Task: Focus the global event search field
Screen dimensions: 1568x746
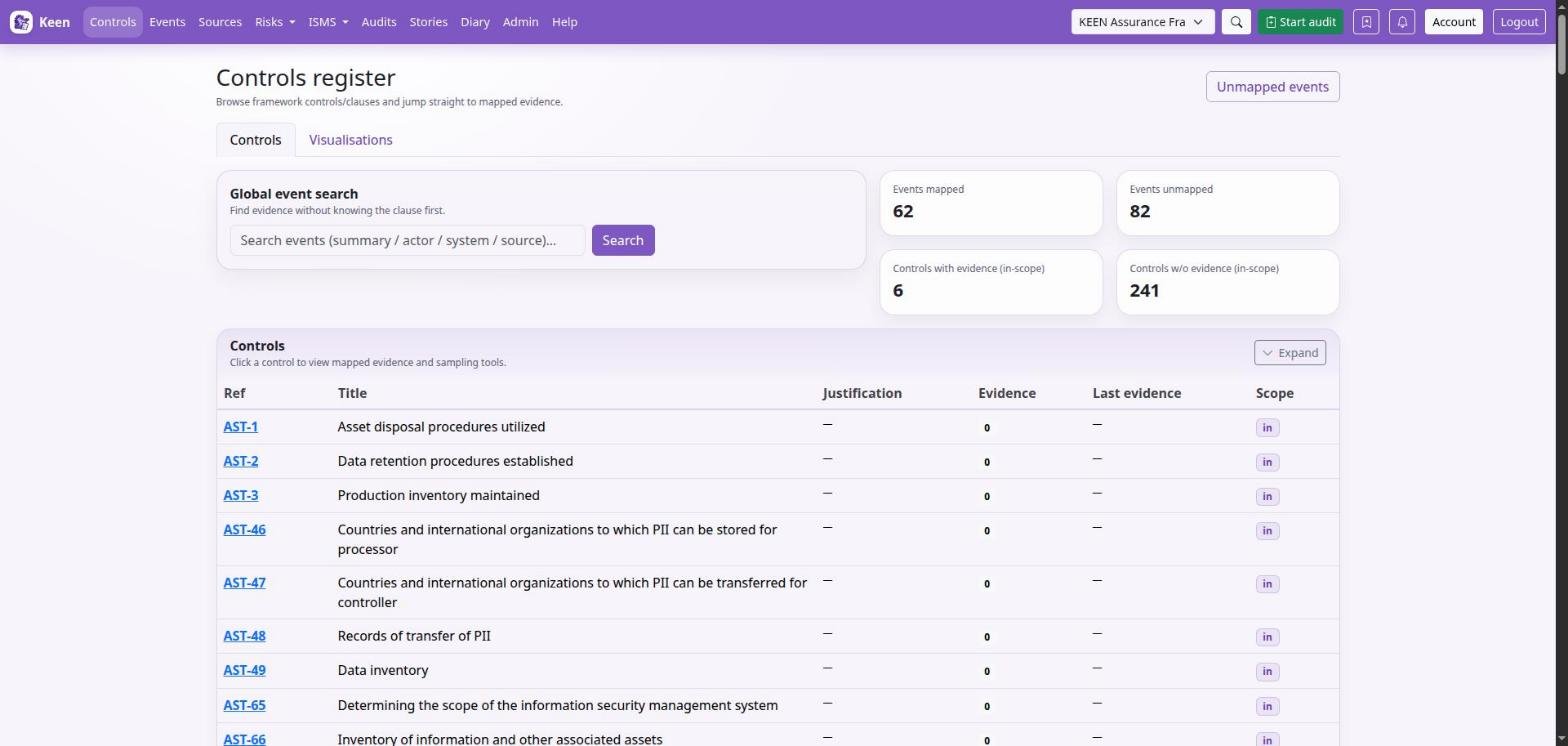Action: (407, 240)
